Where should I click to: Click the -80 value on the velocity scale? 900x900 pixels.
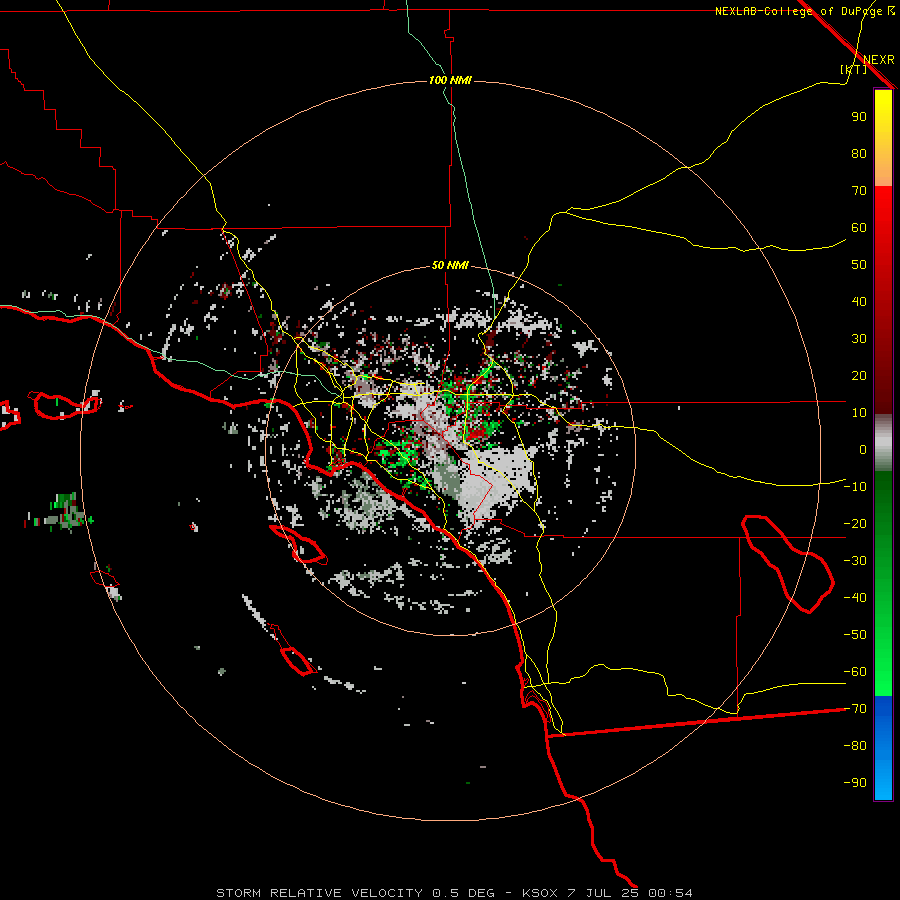tap(855, 746)
